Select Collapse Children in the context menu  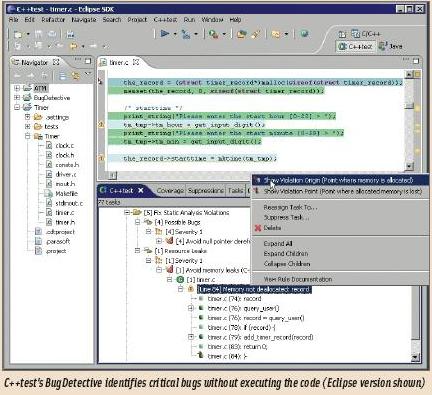point(287,264)
